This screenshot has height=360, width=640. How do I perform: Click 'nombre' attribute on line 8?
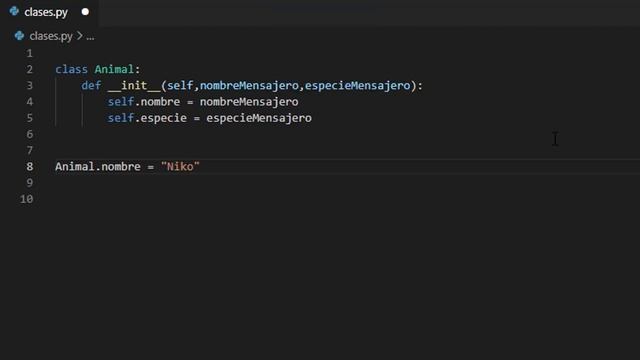coord(121,167)
